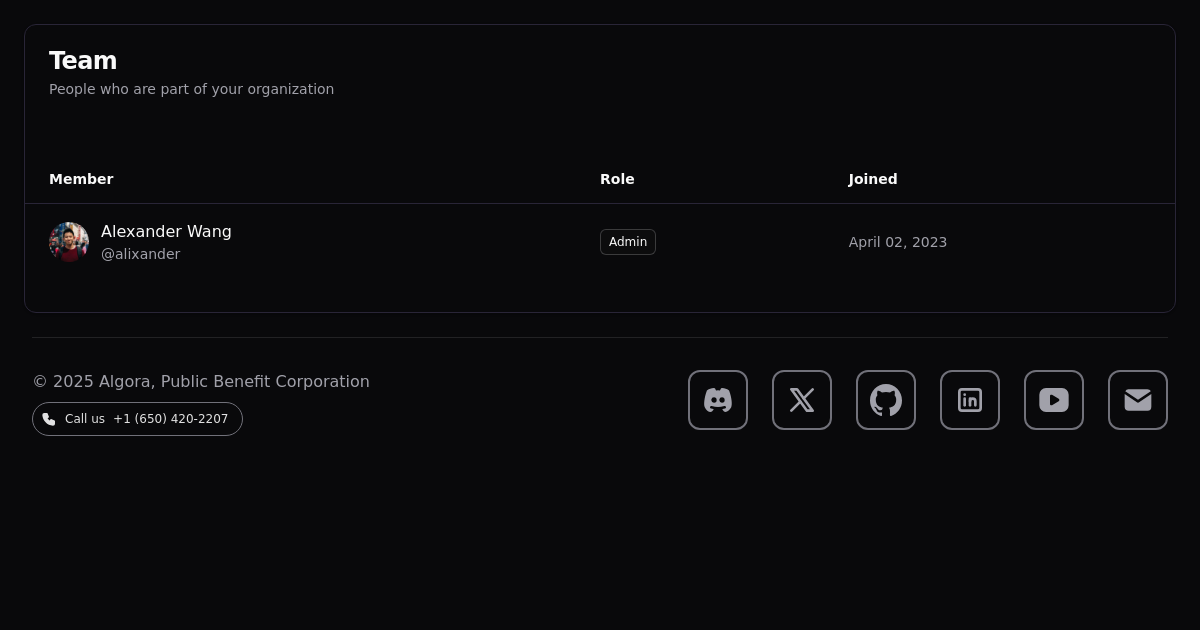Go to the LinkedIn page icon
The height and width of the screenshot is (630, 1200).
tap(970, 400)
